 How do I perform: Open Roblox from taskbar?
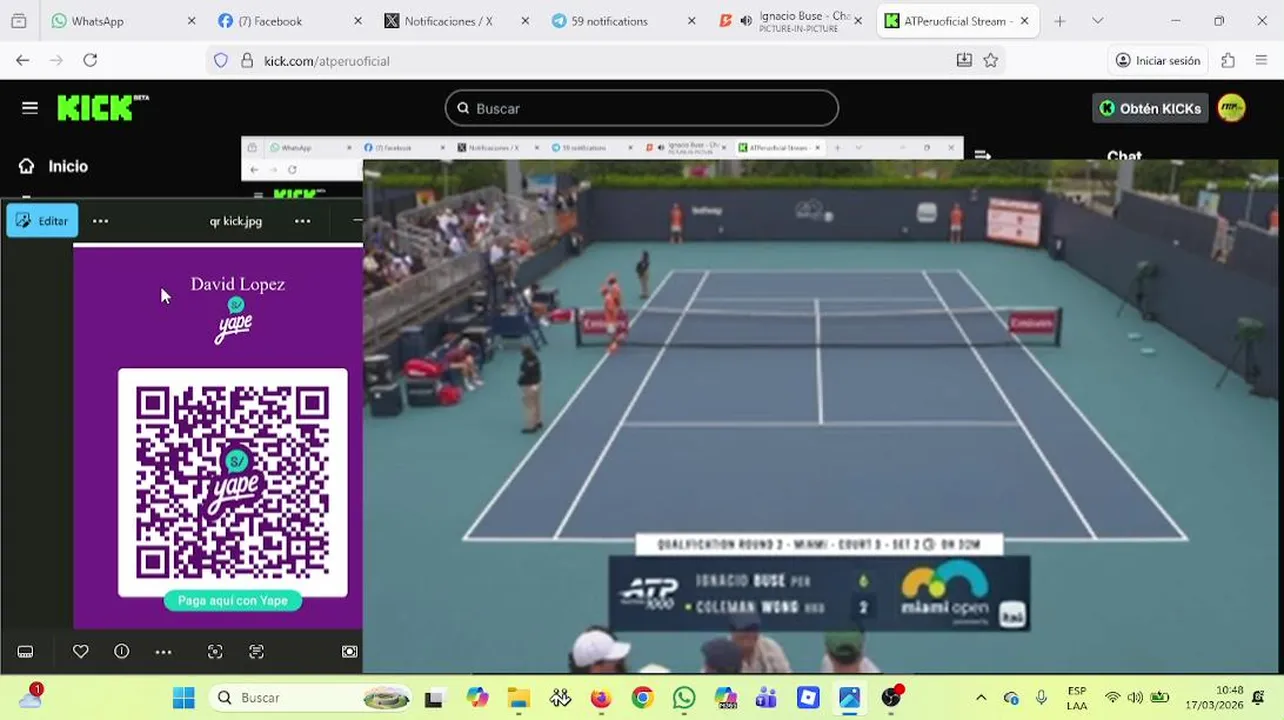(x=808, y=698)
